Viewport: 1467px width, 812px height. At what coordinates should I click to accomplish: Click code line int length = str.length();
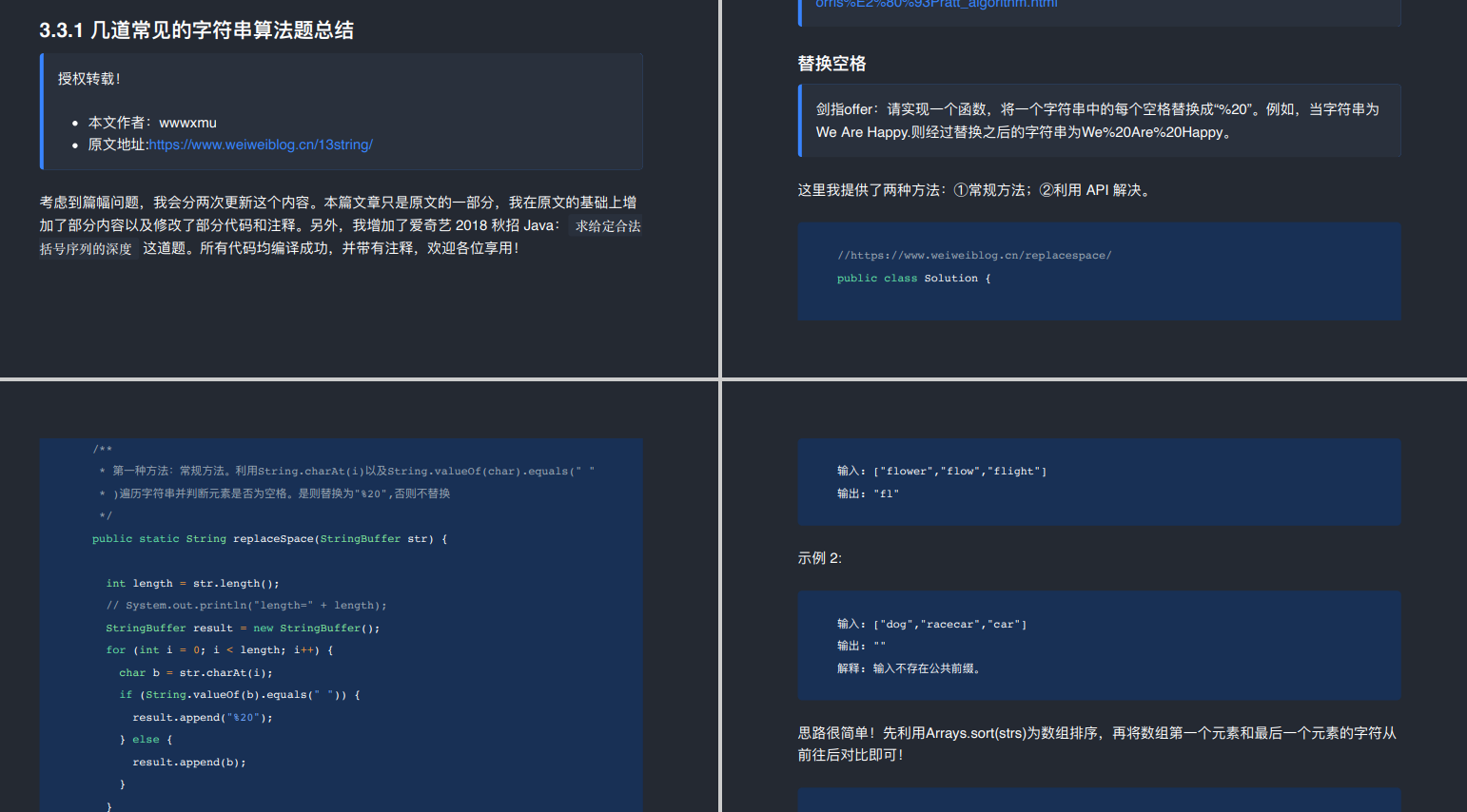pyautogui.click(x=192, y=584)
